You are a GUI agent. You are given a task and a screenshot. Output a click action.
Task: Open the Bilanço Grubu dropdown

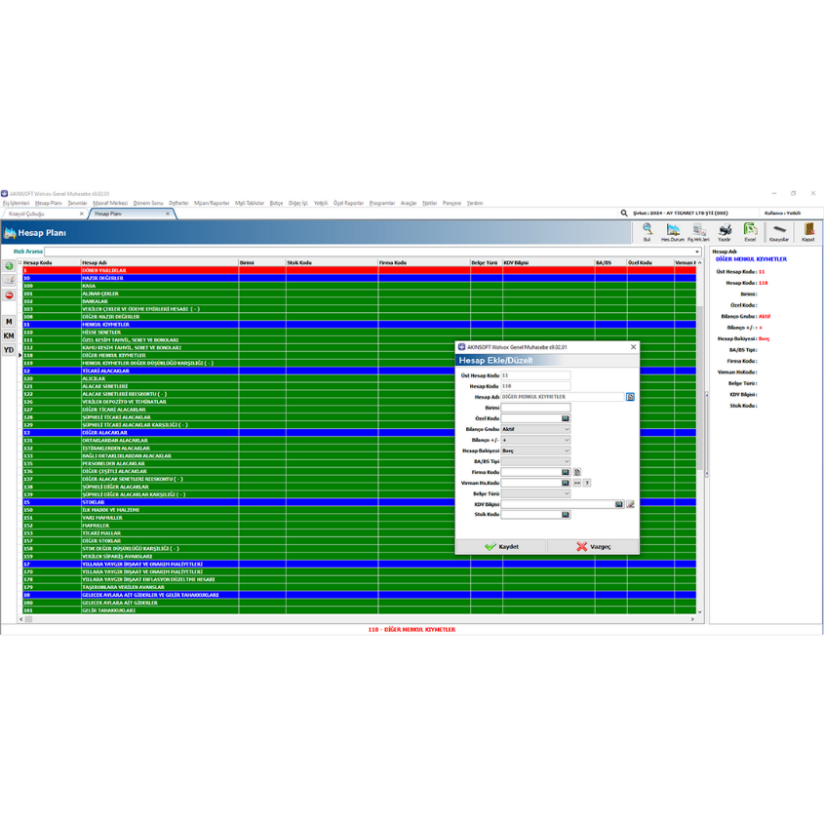tap(566, 429)
